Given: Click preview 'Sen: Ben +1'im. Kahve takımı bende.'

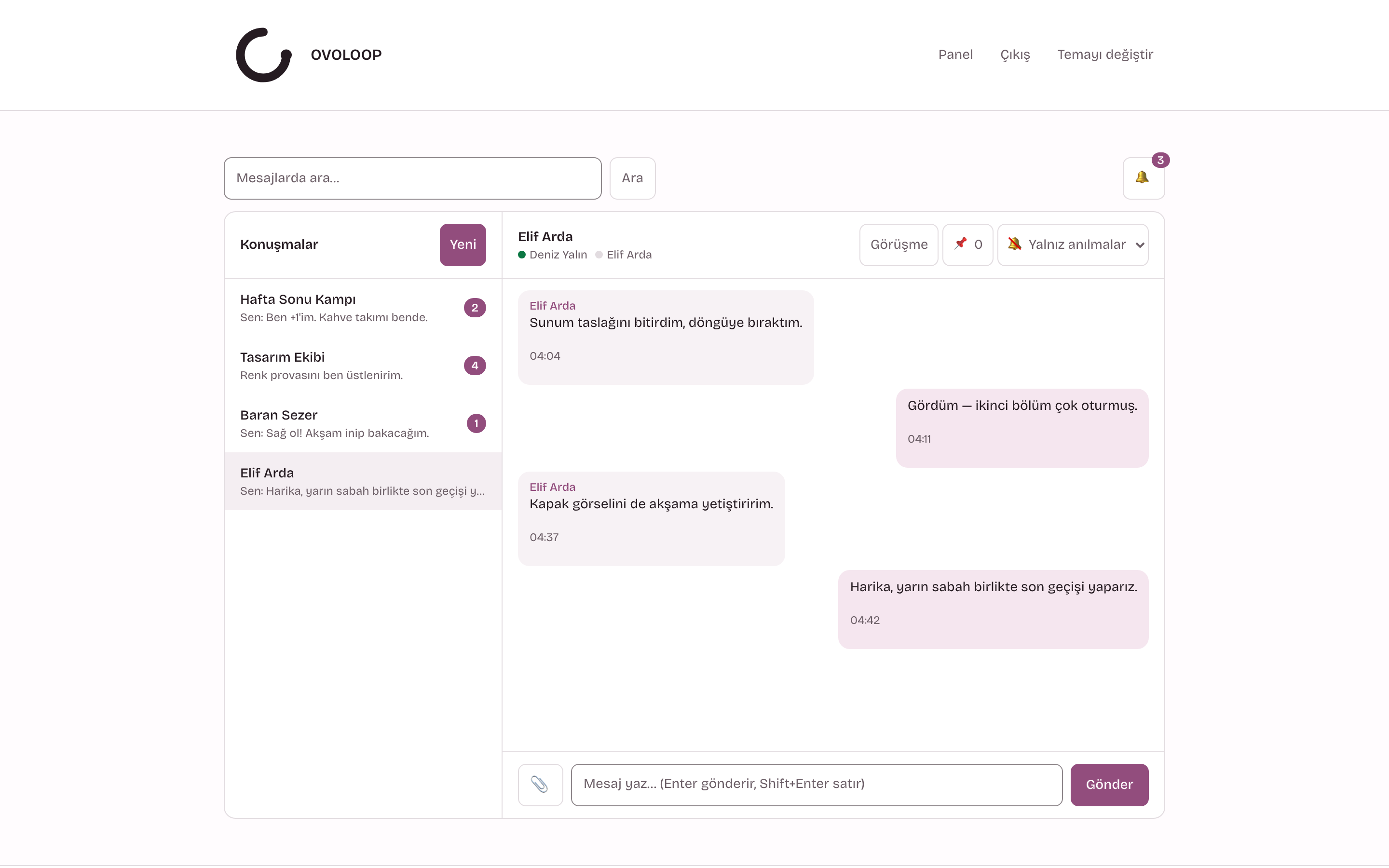Looking at the screenshot, I should [333, 317].
